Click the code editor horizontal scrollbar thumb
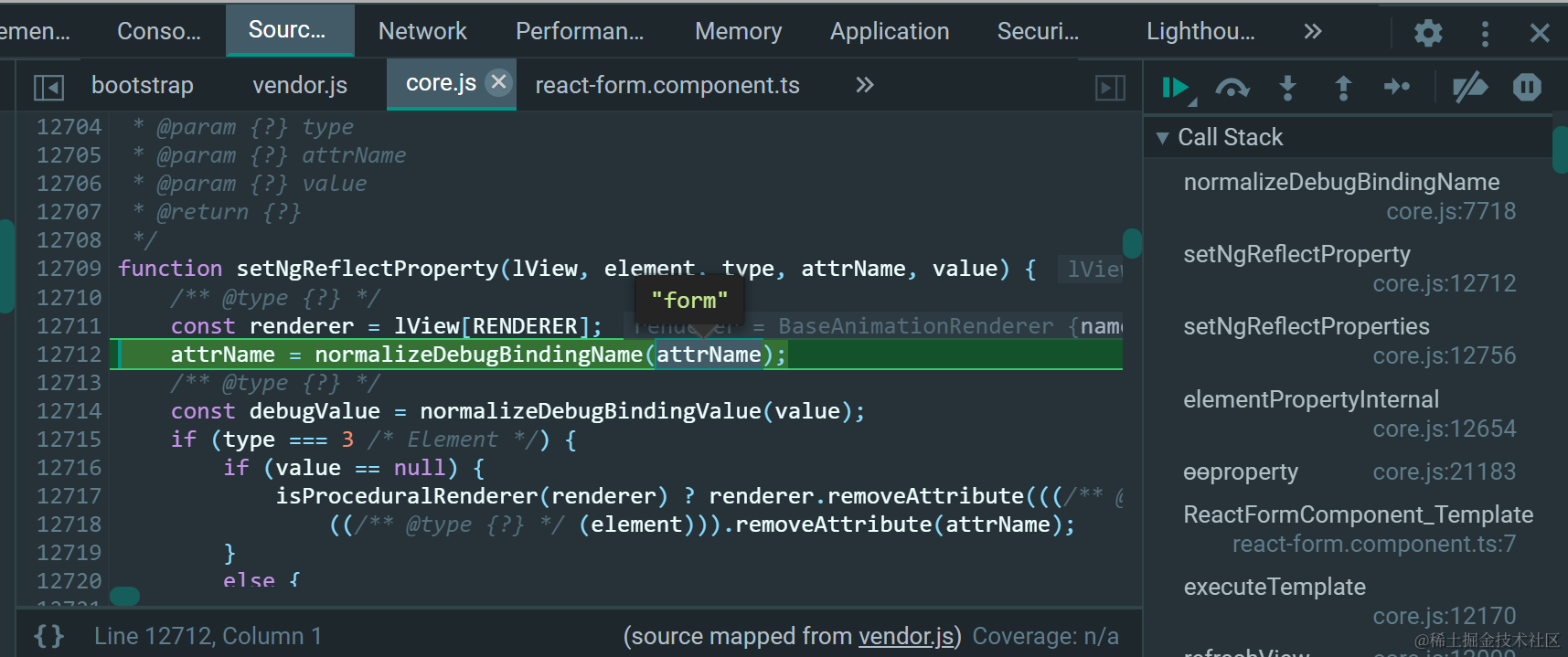 click(124, 596)
